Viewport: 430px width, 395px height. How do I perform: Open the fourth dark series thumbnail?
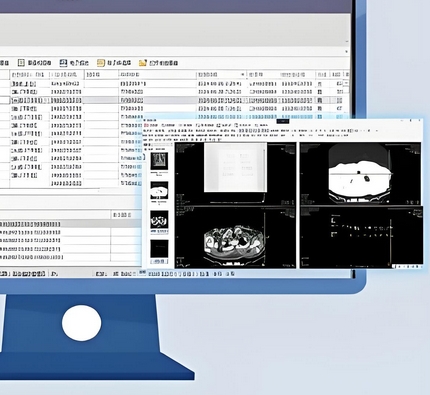coord(159,249)
